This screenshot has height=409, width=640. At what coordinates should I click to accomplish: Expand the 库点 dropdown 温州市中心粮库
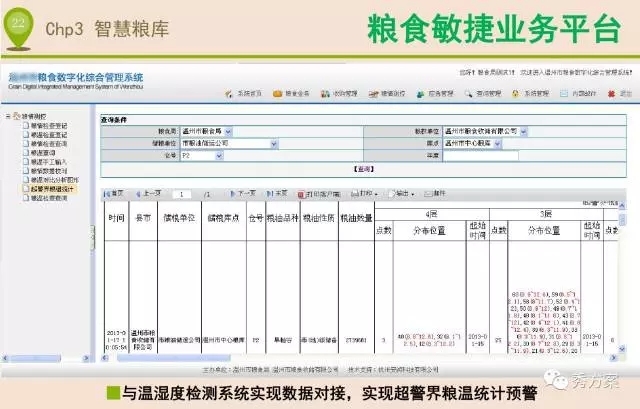click(x=497, y=144)
